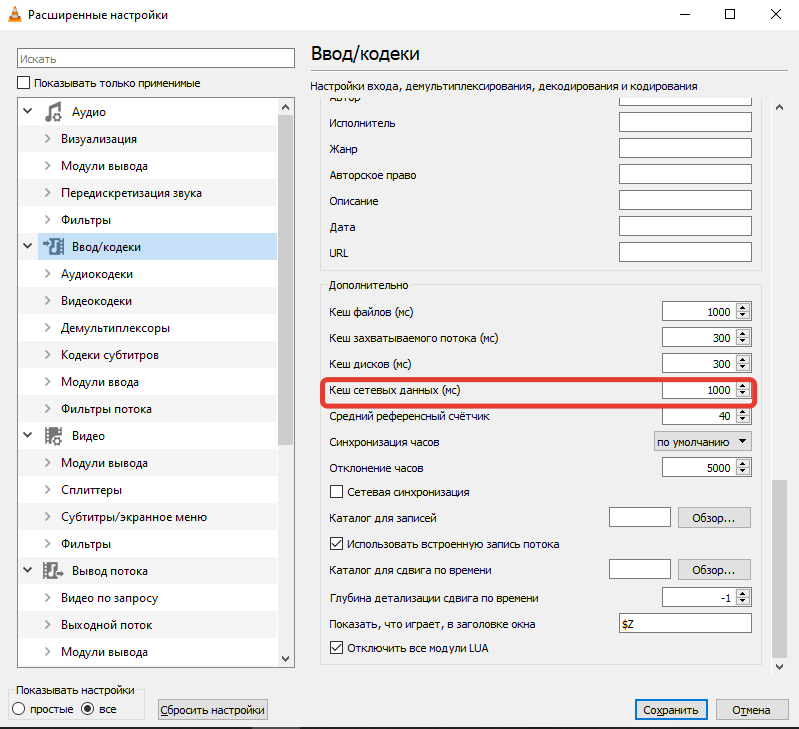Expand the Демультиплексоры tree node
Screen dimensions: 799x729
pyautogui.click(x=47, y=328)
